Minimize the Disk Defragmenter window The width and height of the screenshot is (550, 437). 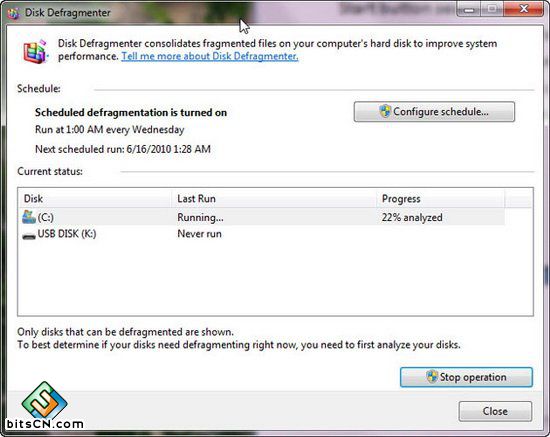pos(469,9)
